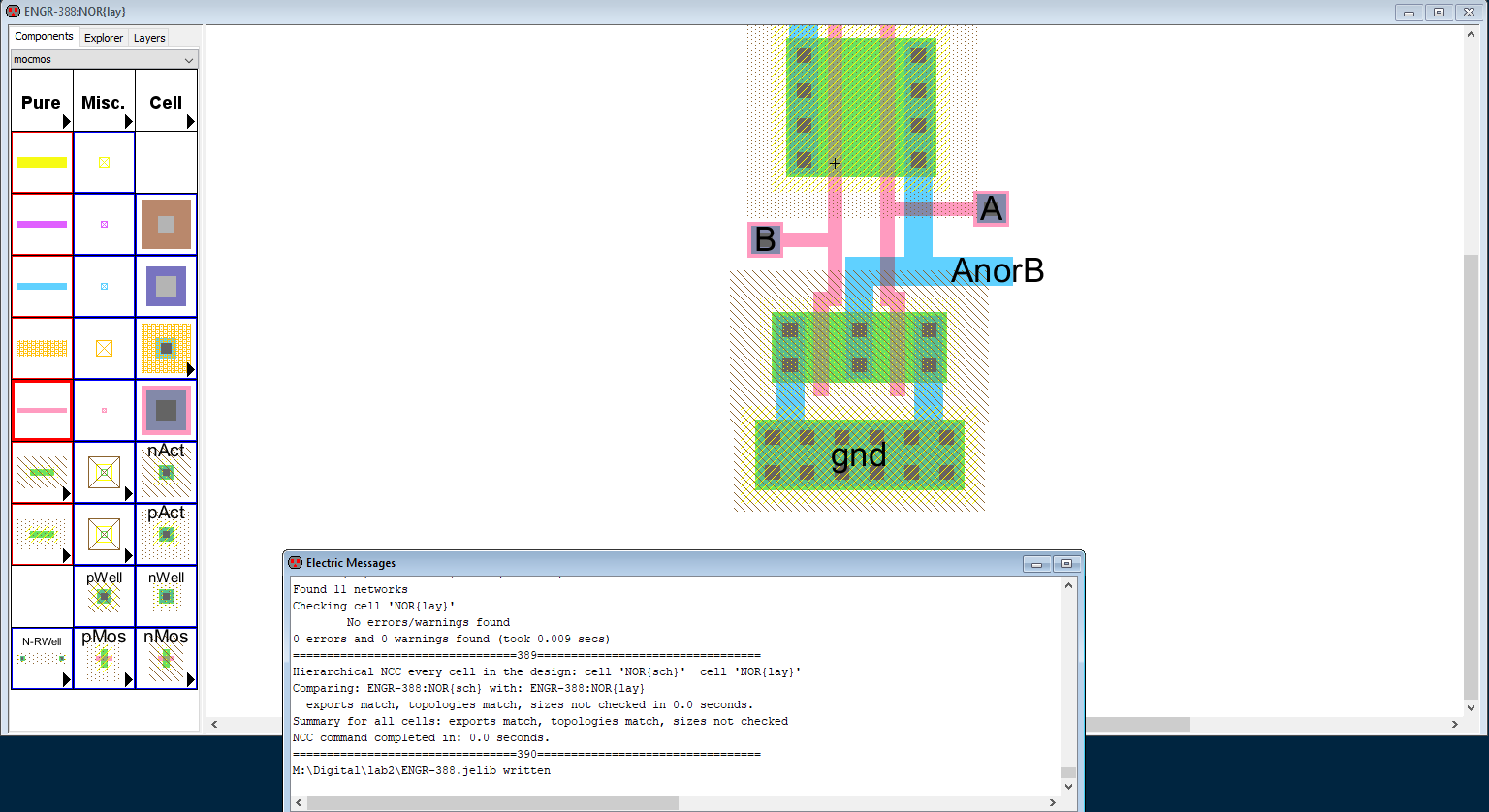Viewport: 1489px width, 812px height.
Task: Select the N-Active arc with hatched background
Action: pyautogui.click(x=42, y=472)
